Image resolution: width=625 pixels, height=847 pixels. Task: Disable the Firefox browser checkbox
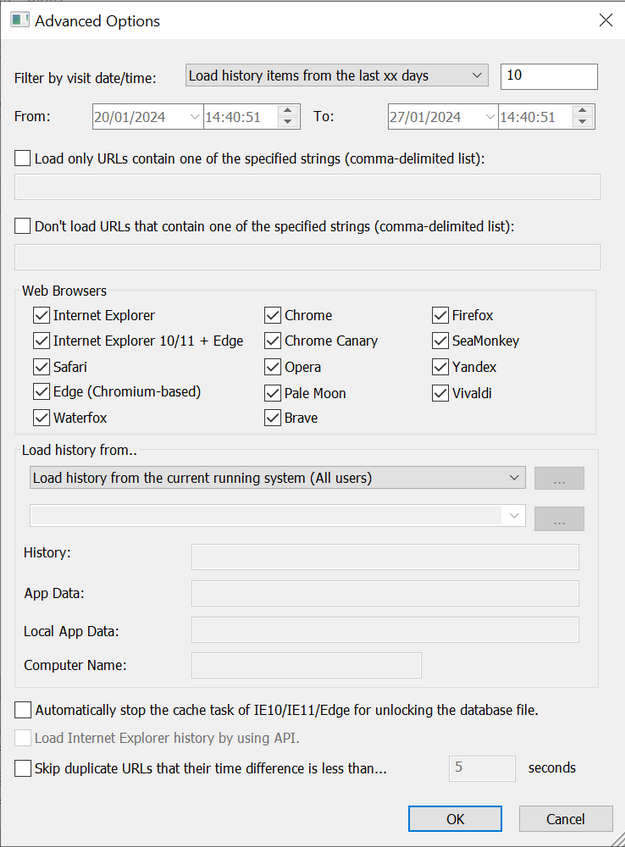pos(440,315)
